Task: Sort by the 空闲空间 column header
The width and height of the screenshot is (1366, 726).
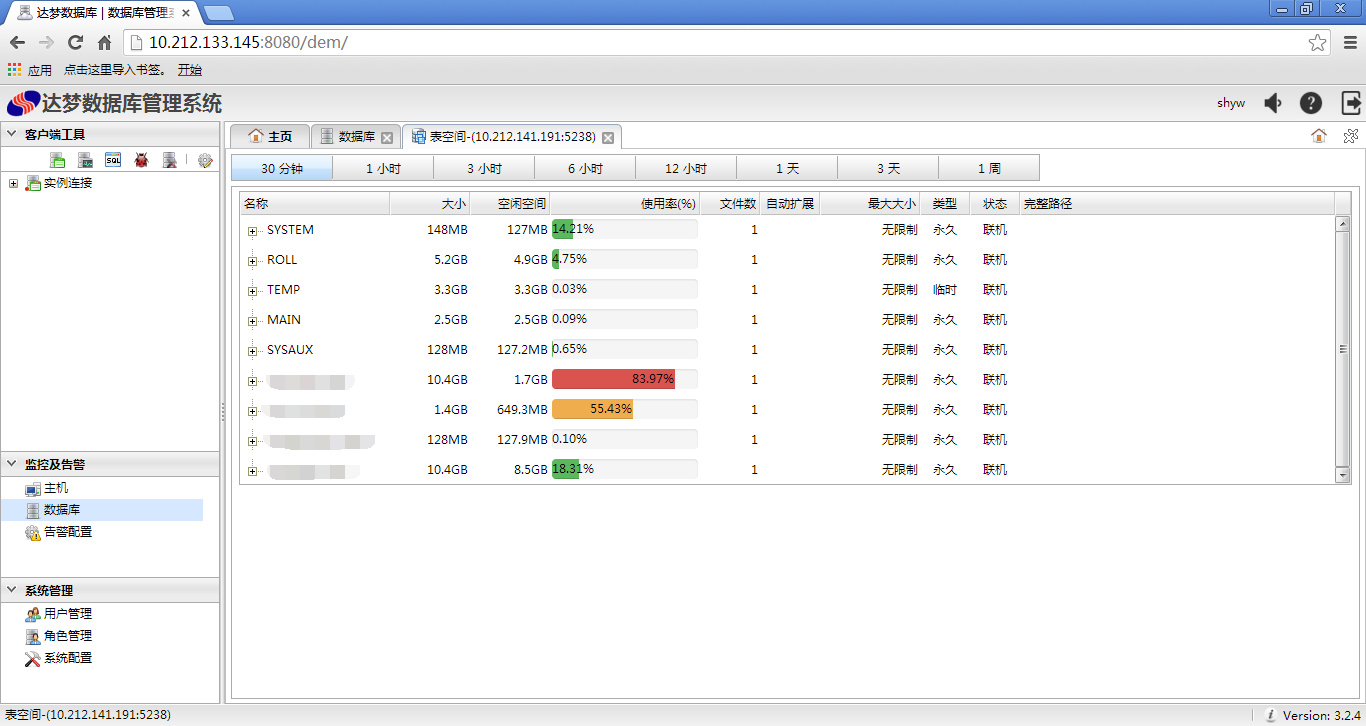Action: [x=510, y=204]
